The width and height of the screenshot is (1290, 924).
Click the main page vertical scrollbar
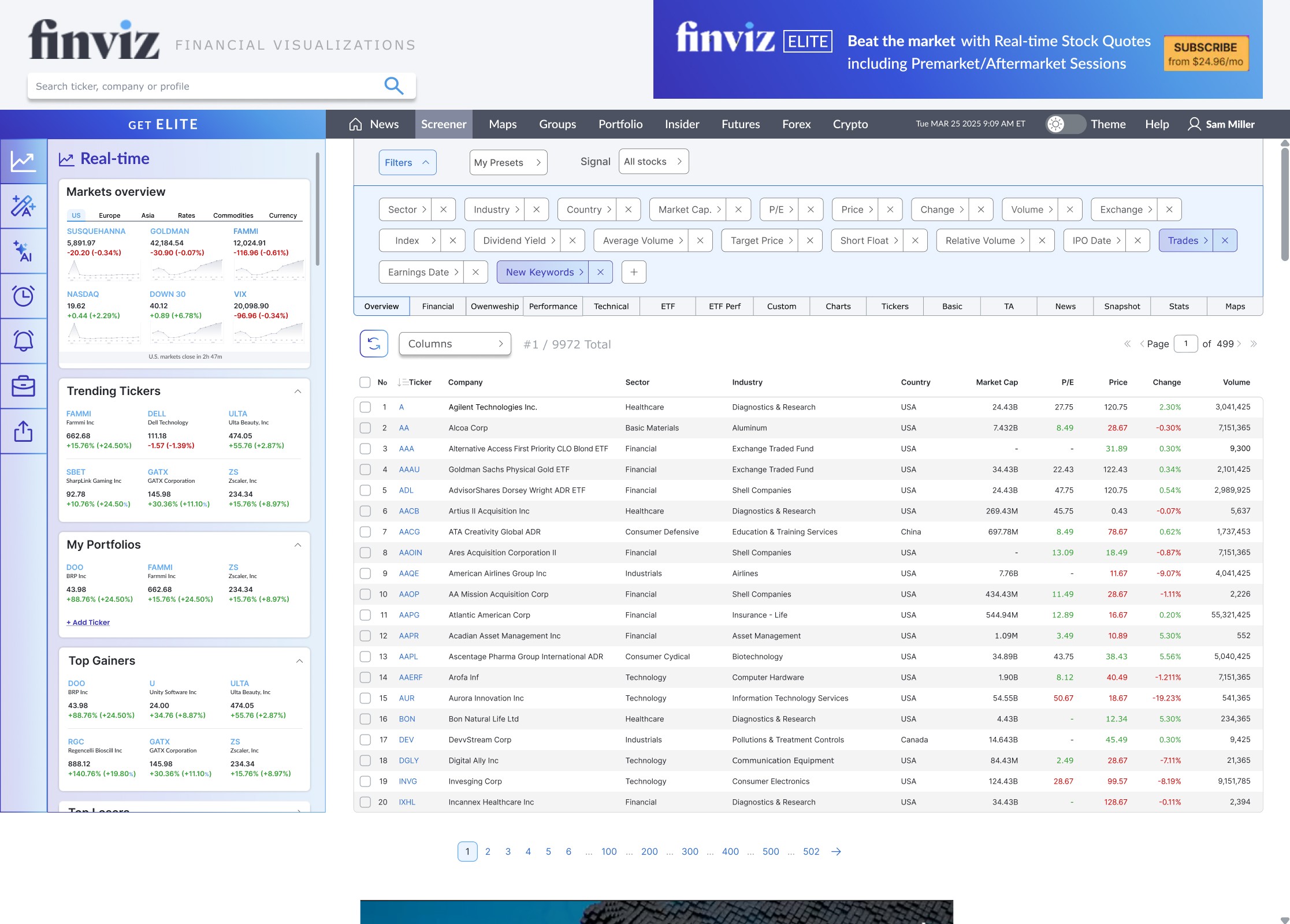coord(1285,204)
